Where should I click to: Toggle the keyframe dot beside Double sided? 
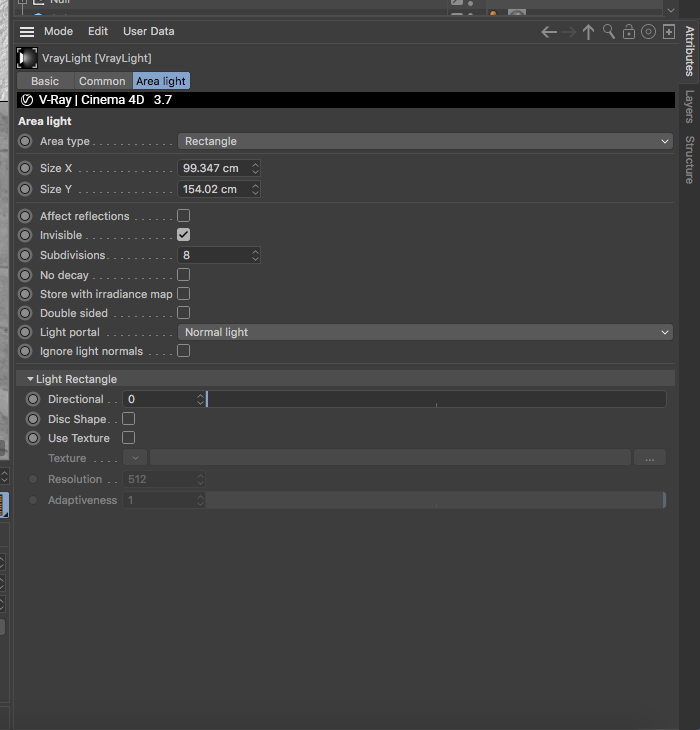pos(25,313)
